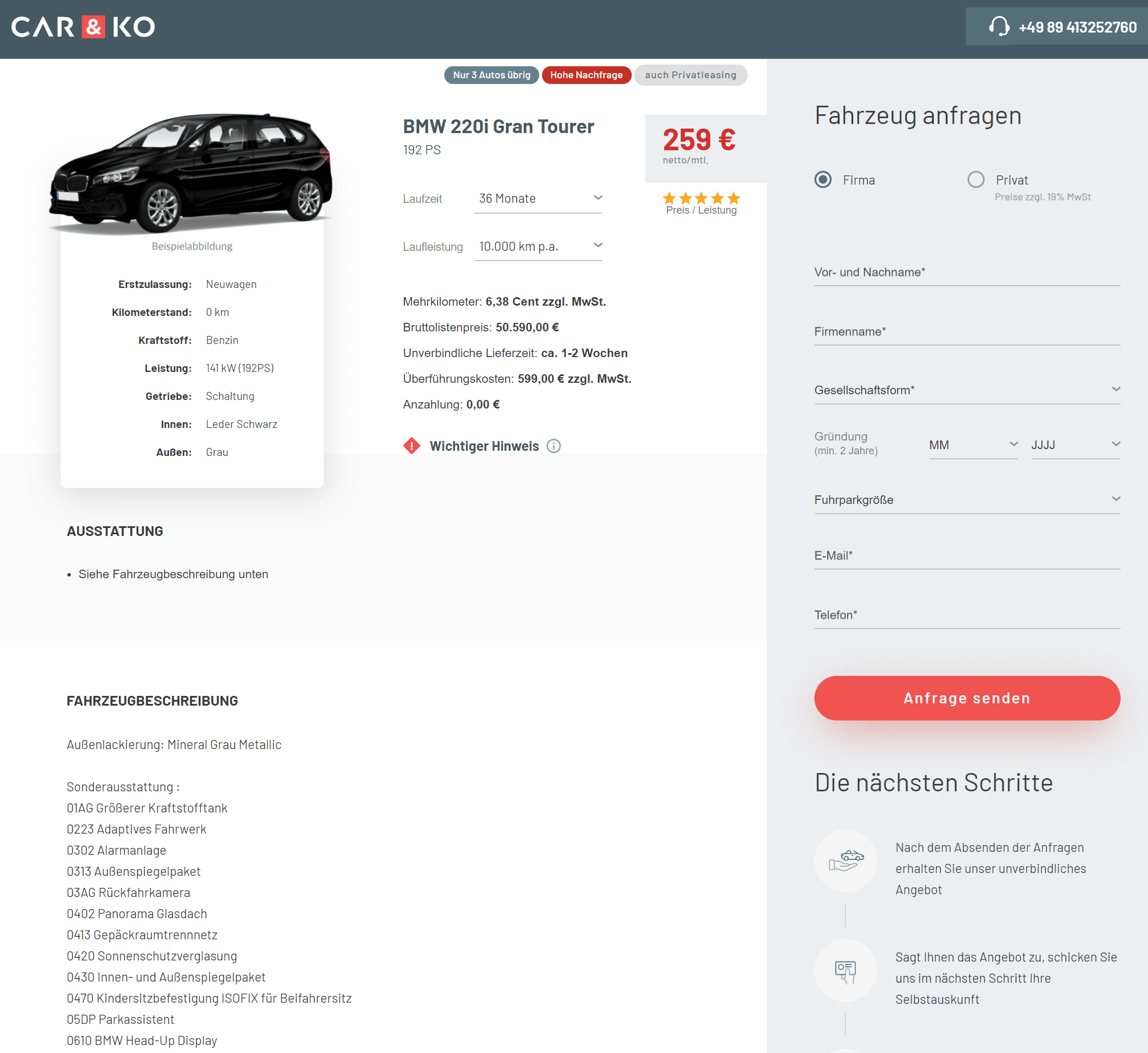
Task: Click the Schaltung Getriebe value
Action: [x=230, y=397]
